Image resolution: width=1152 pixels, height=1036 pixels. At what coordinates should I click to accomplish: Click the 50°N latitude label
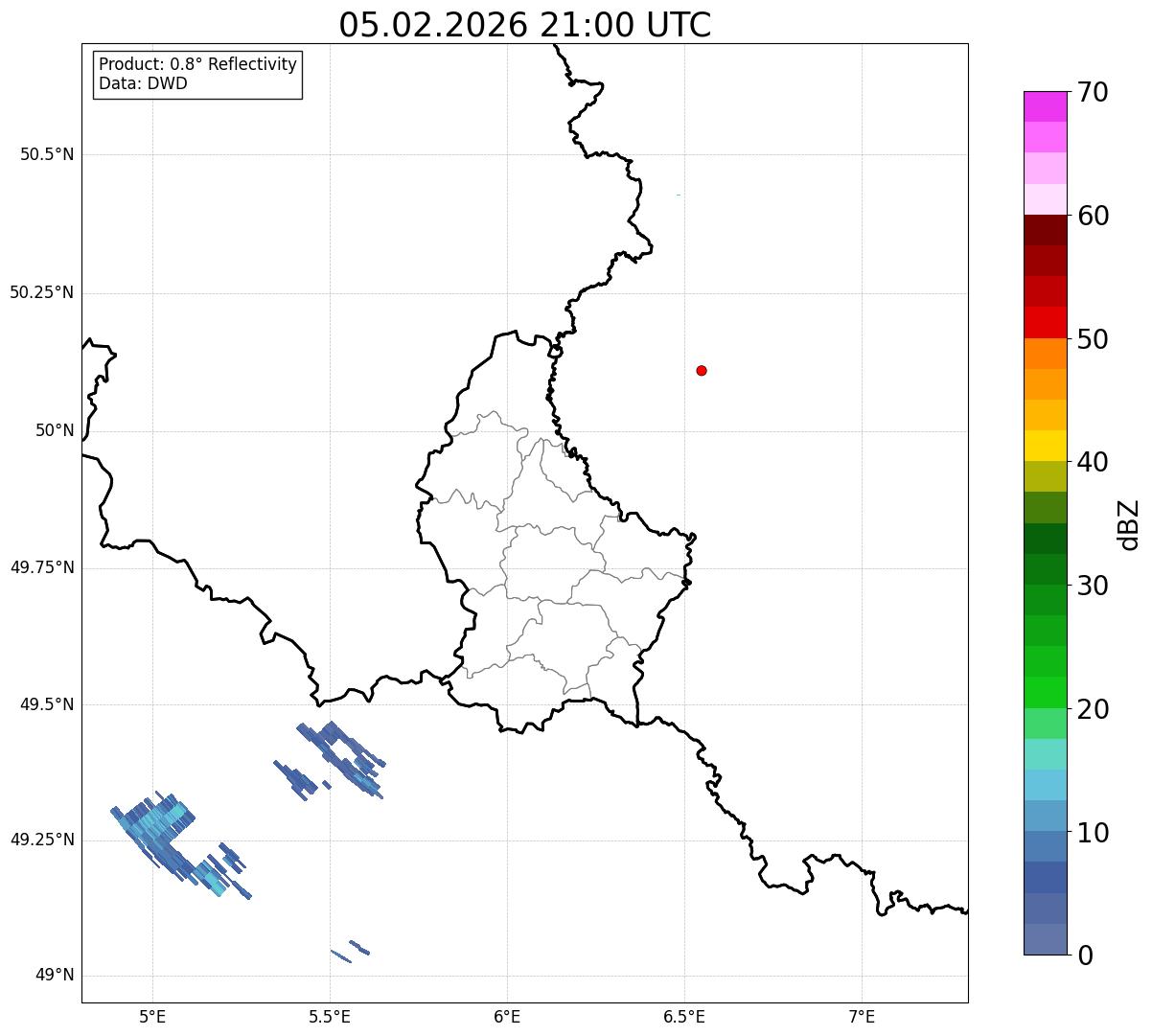[55, 430]
